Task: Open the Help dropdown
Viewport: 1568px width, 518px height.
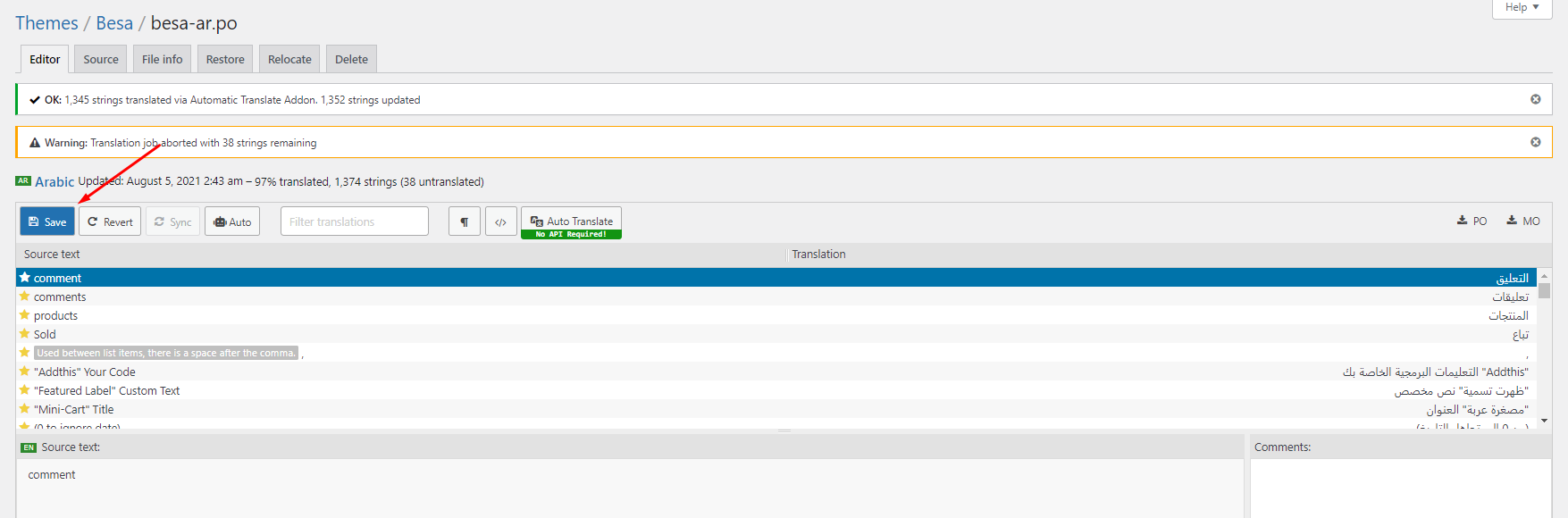Action: pyautogui.click(x=1522, y=7)
